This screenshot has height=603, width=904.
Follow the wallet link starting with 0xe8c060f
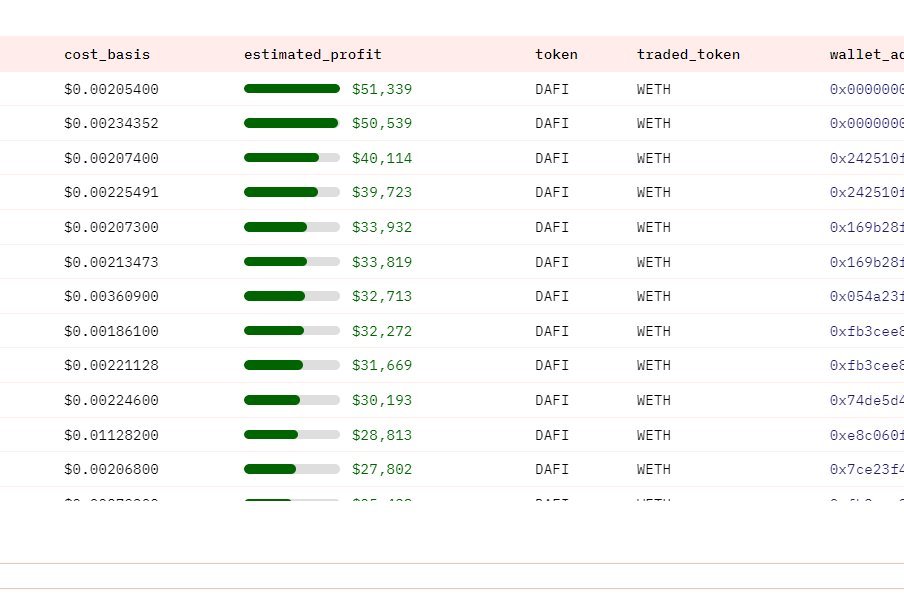click(x=866, y=436)
